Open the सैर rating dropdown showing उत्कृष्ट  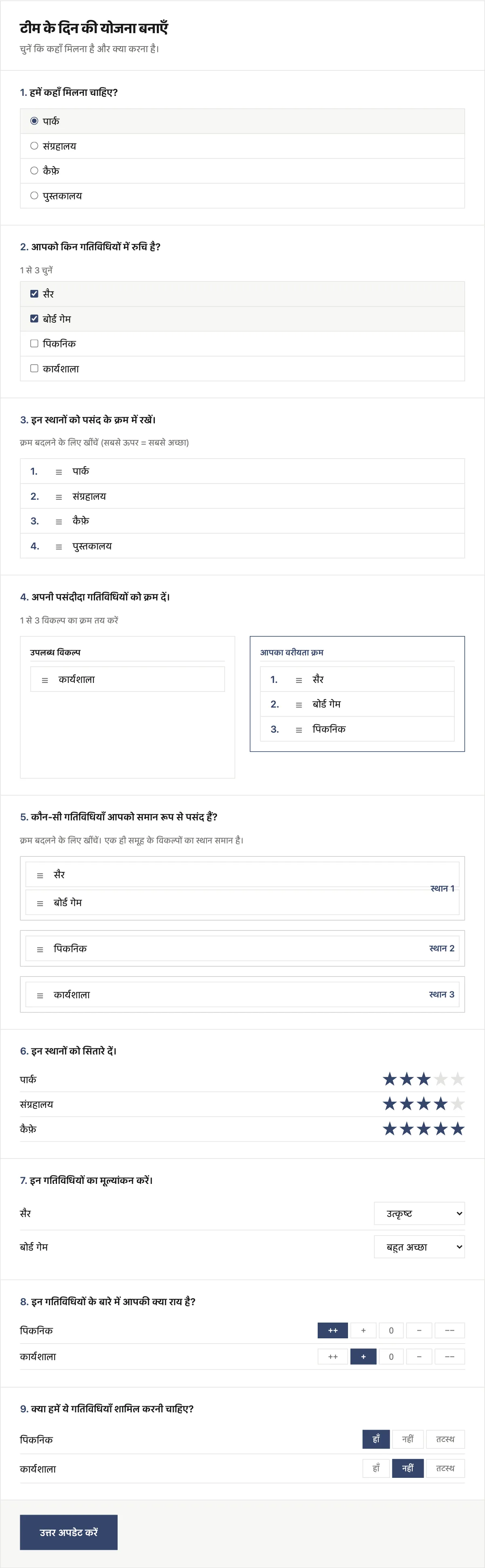419,1213
